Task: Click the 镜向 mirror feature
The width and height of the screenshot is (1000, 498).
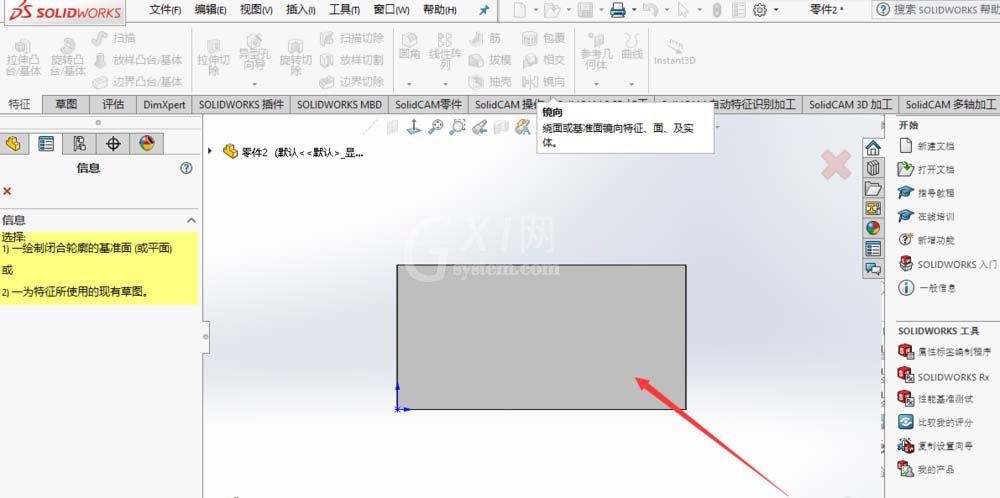Action: tap(543, 82)
